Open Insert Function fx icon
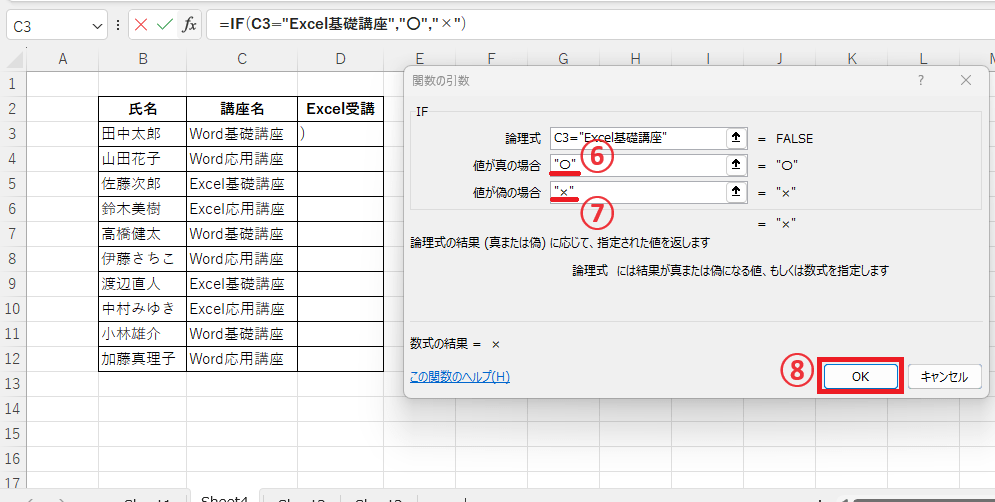This screenshot has height=502, width=995. pos(189,25)
